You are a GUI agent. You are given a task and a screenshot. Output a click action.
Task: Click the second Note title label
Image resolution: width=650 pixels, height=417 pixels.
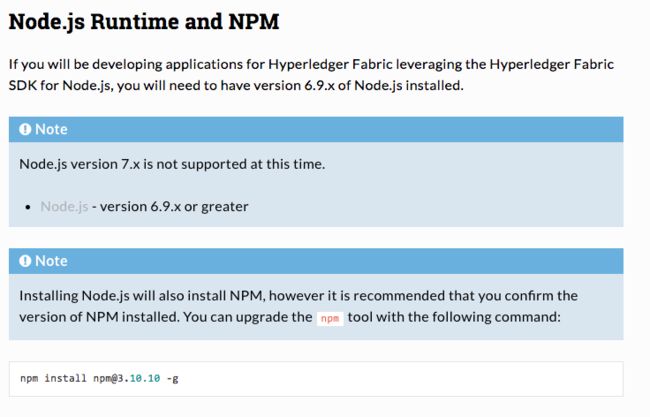51,261
